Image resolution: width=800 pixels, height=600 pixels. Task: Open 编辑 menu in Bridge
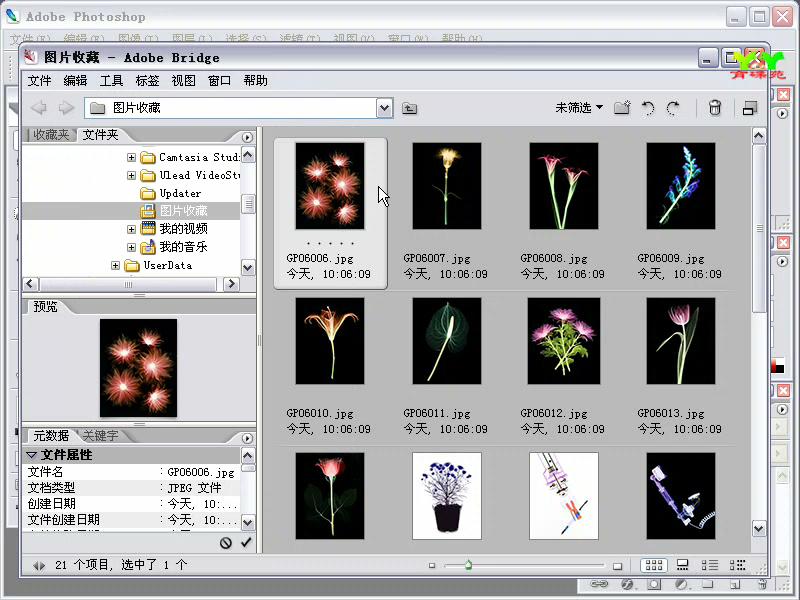click(x=76, y=81)
